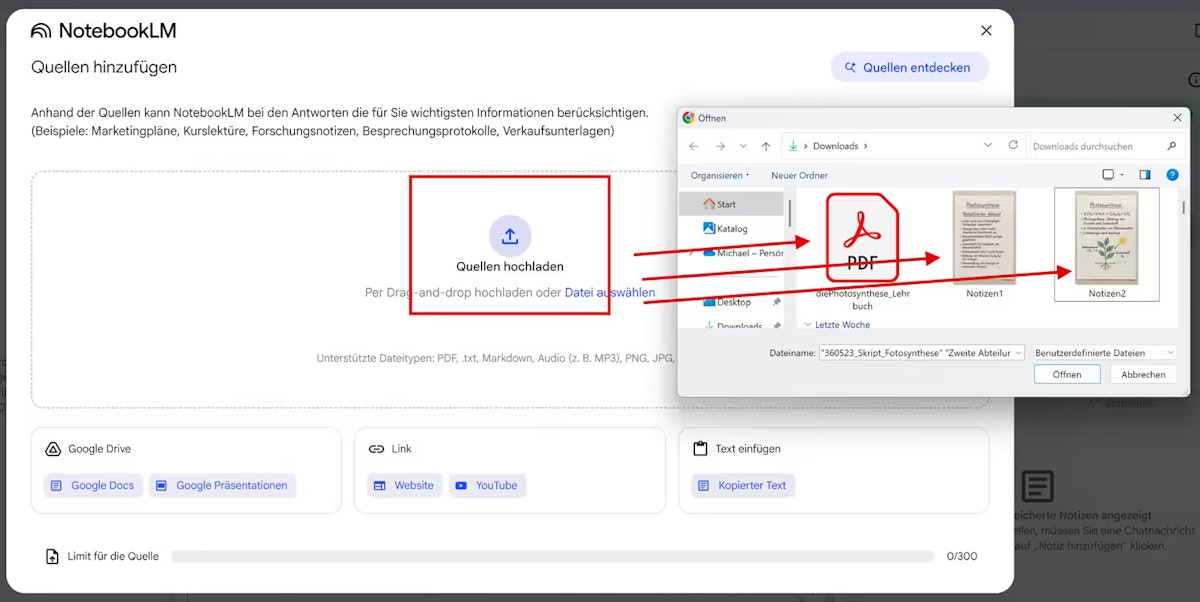Viewport: 1200px width, 602px height.
Task: Open help with the blue question mark icon
Action: (1173, 175)
